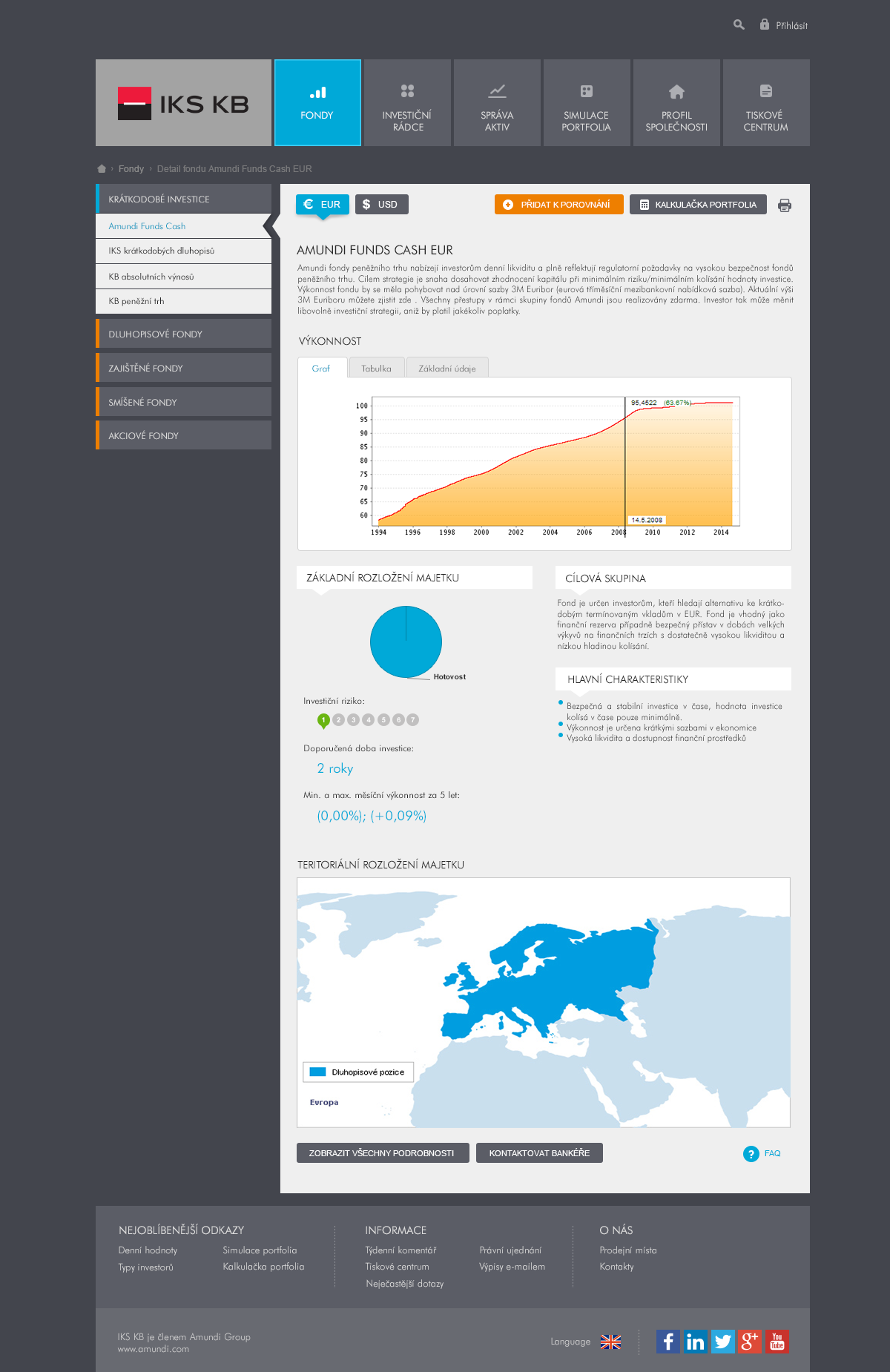The width and height of the screenshot is (890, 1372).
Task: Click the UK flag language icon
Action: pos(610,1342)
